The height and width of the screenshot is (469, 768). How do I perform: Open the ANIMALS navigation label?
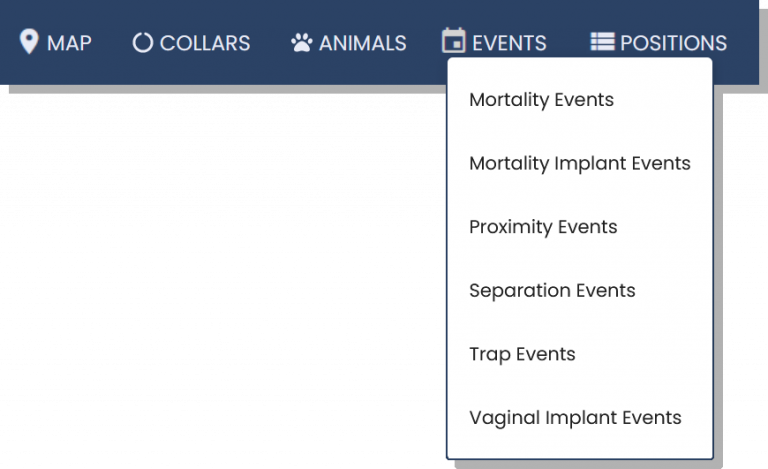coord(362,43)
